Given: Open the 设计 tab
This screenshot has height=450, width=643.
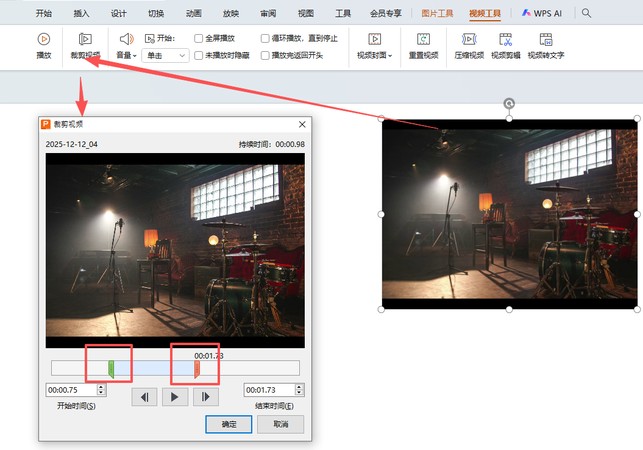Looking at the screenshot, I should coord(119,14).
